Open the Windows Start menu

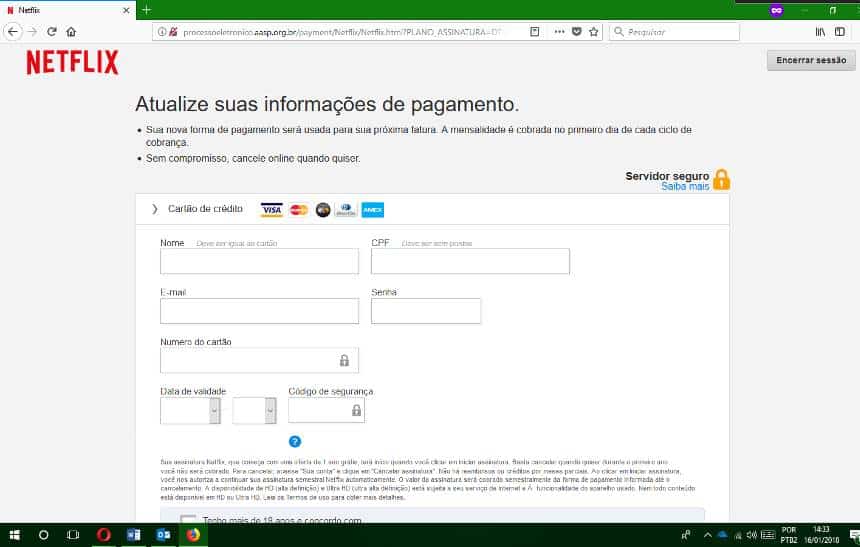15,535
